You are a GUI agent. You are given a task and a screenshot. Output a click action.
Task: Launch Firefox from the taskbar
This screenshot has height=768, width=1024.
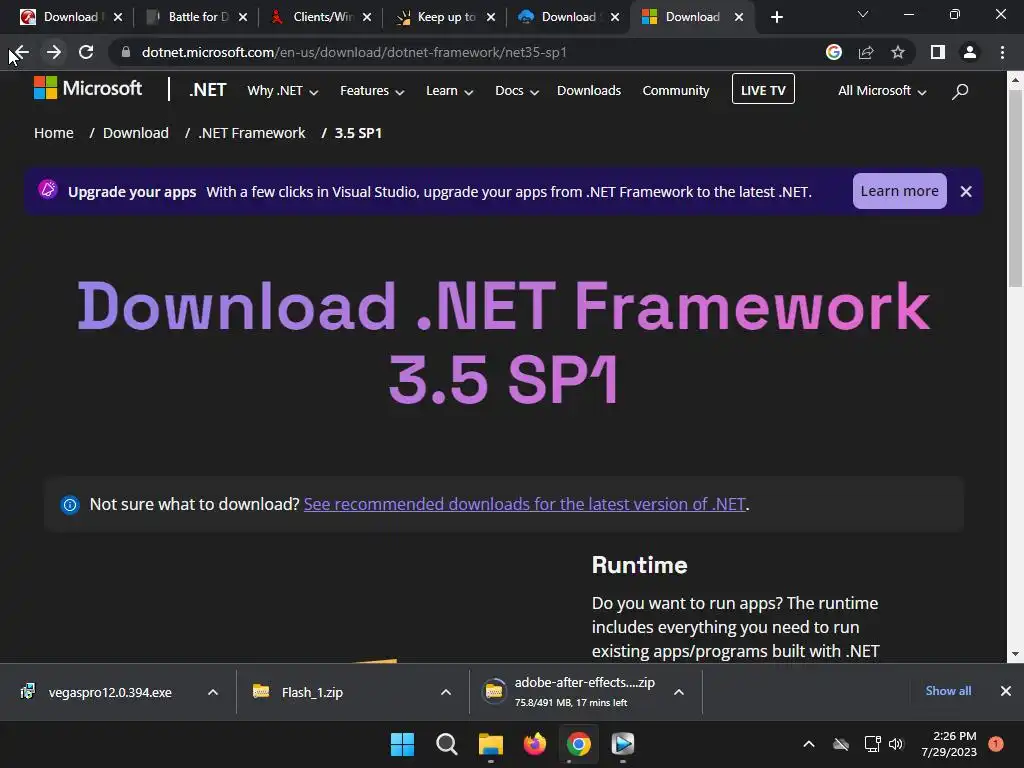point(535,744)
